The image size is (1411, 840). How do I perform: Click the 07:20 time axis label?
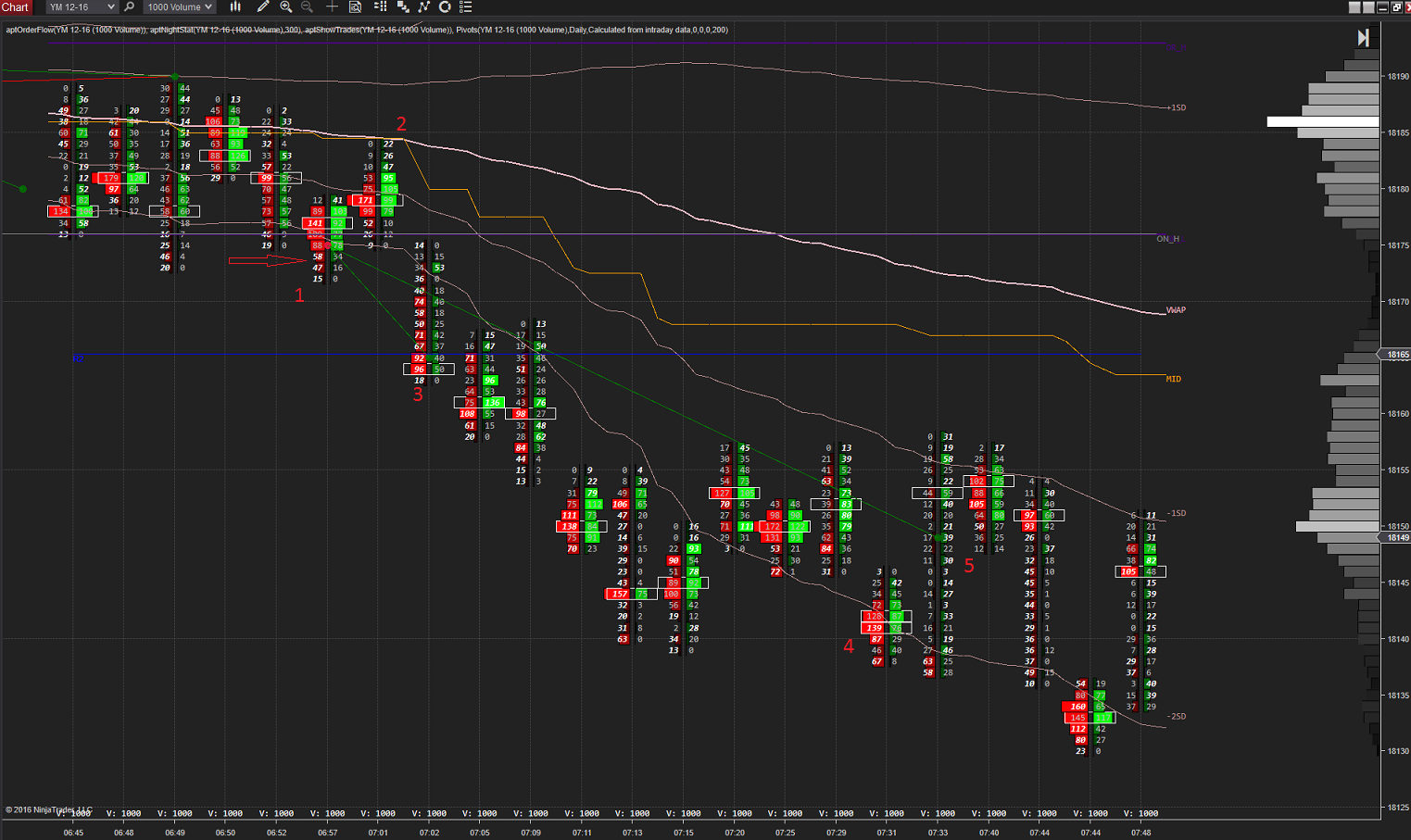[x=735, y=833]
